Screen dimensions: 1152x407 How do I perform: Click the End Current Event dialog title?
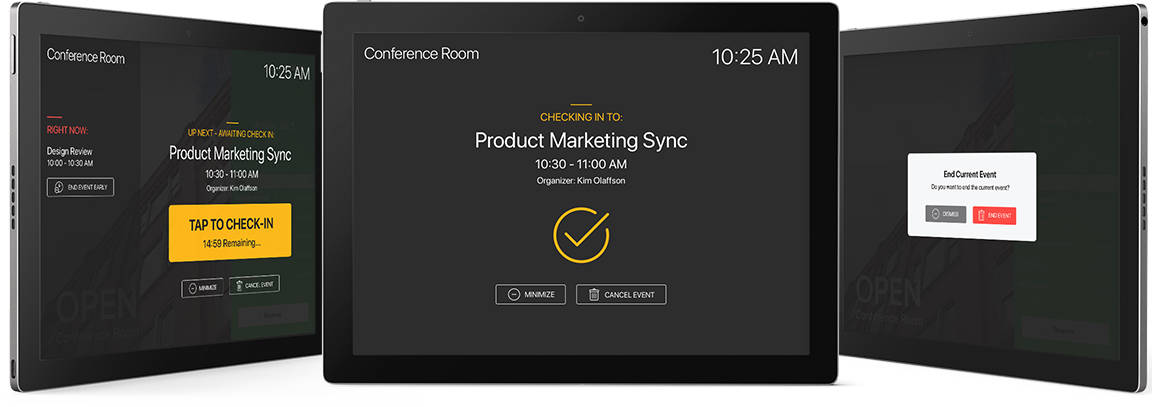[970, 174]
